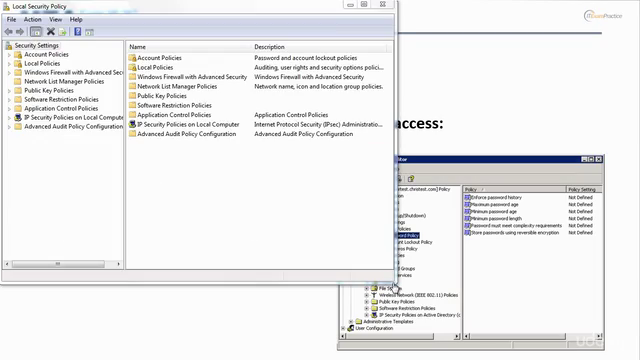Viewport: 640px width, 360px height.
Task: Toggle the Show/Hide Console Tree toolbar icon
Action: (36, 32)
